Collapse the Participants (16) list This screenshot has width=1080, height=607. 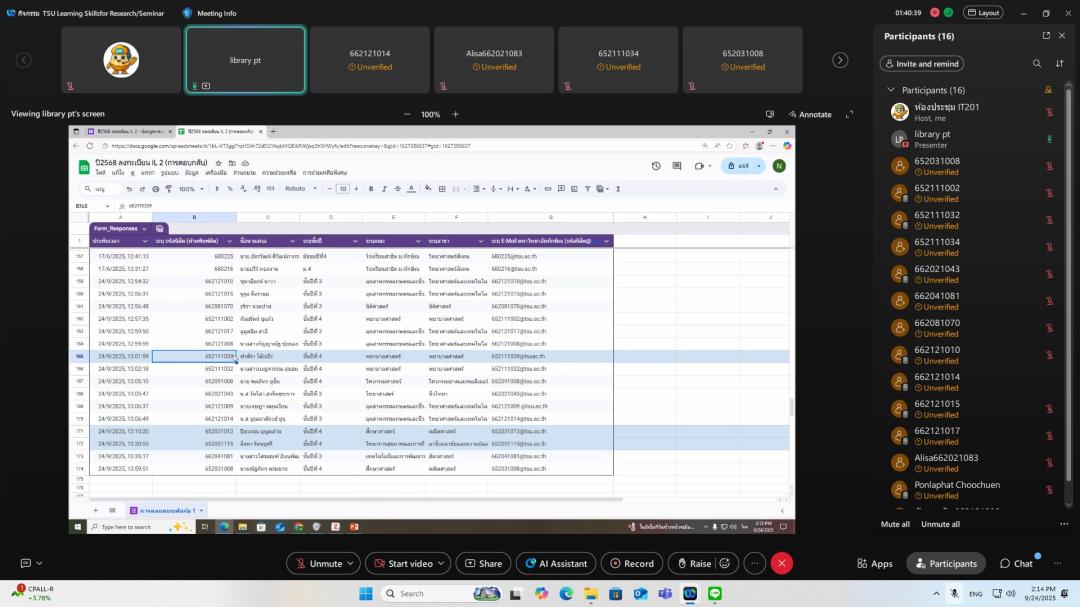pyautogui.click(x=891, y=90)
